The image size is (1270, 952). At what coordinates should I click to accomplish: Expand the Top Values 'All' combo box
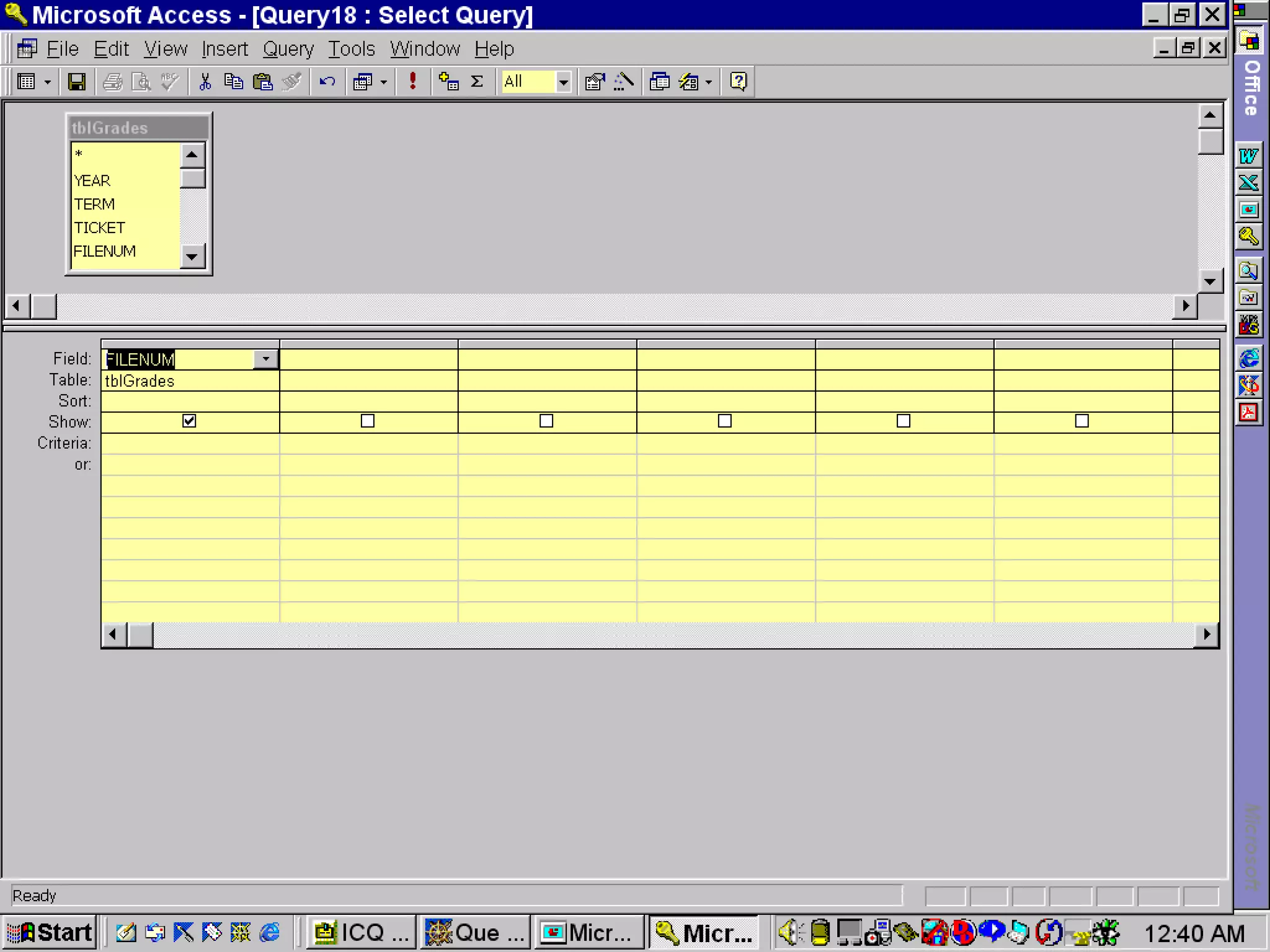(563, 81)
